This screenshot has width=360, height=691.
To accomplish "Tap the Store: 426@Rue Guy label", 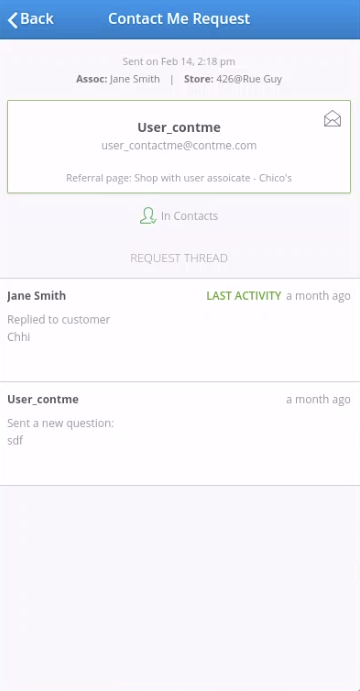I will (233, 79).
